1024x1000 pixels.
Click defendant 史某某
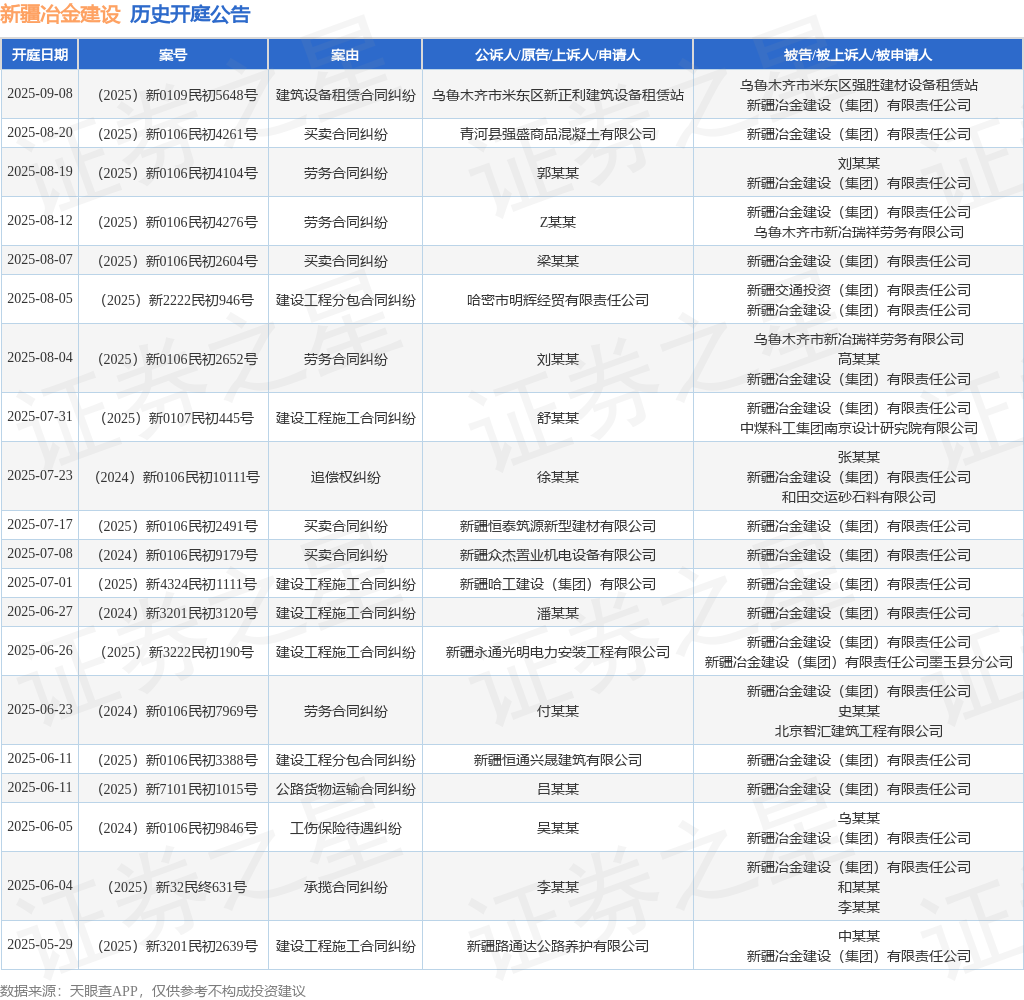point(859,711)
